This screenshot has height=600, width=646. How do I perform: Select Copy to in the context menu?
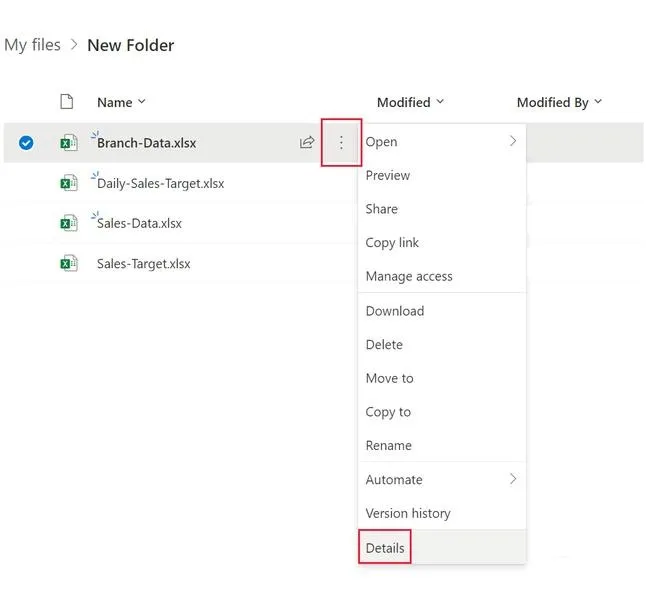(442, 412)
